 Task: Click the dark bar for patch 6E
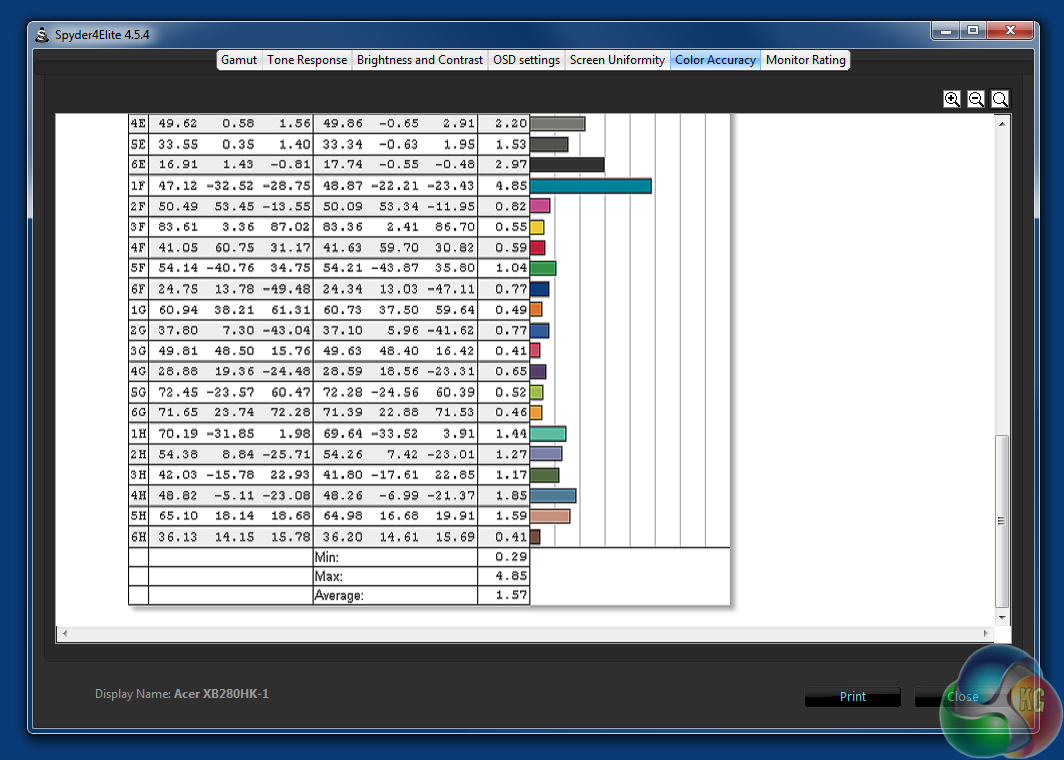(567, 165)
